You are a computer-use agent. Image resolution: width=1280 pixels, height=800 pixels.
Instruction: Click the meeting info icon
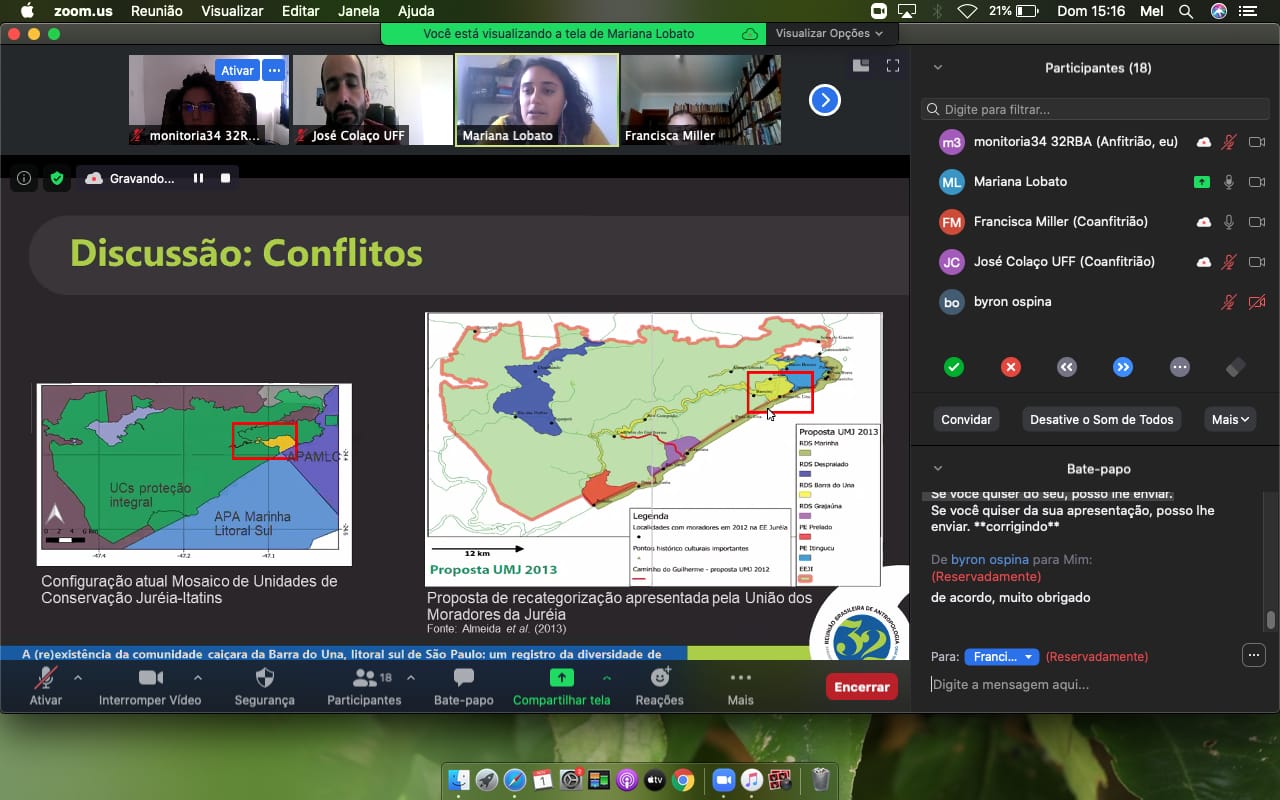(24, 178)
